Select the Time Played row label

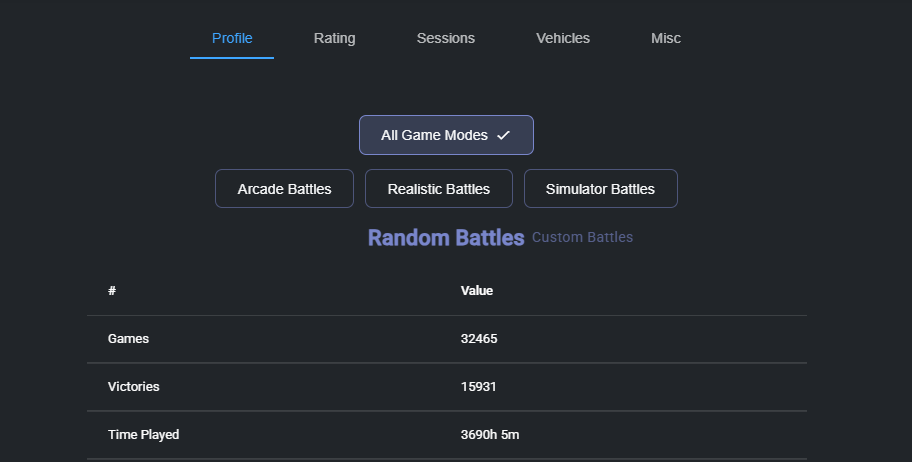click(x=143, y=435)
